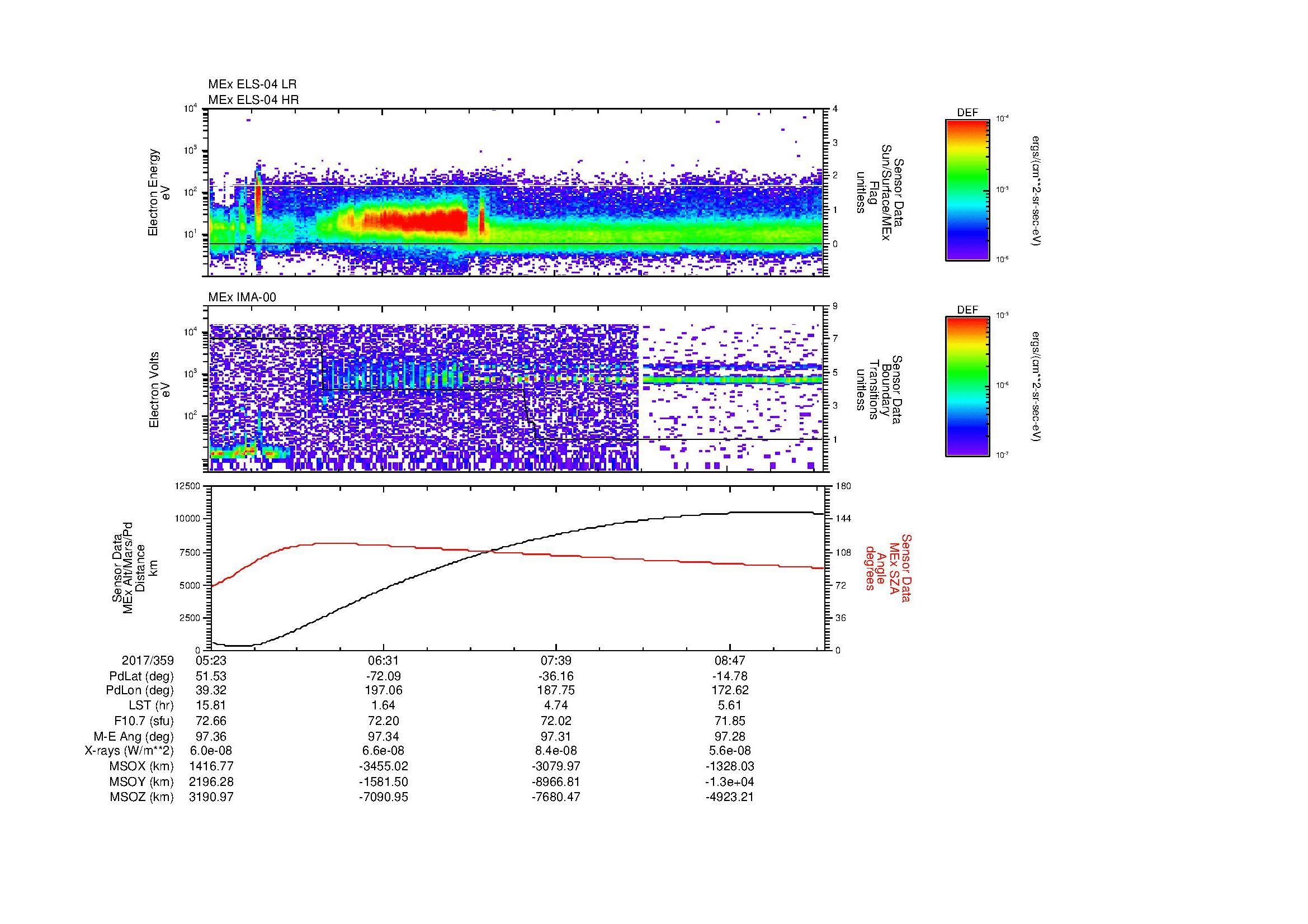
Task: Click the PdLat value '-72.09'
Action: click(384, 676)
